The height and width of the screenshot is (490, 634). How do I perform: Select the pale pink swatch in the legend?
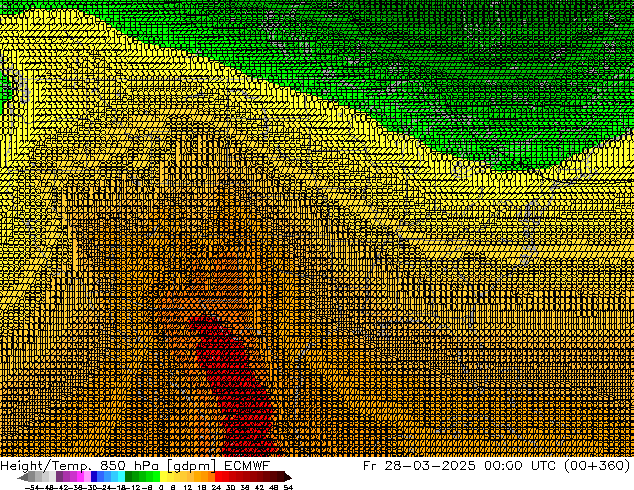click(87, 477)
